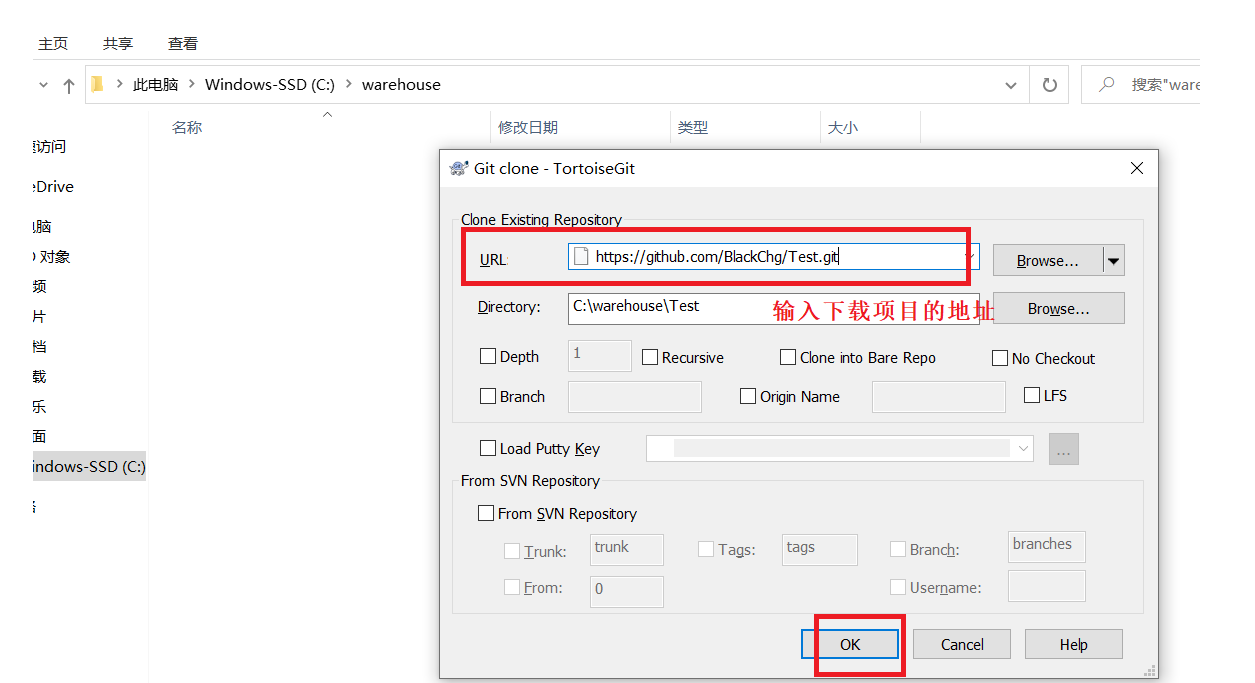Enable Load Putty Key
The image size is (1255, 683).
[488, 448]
